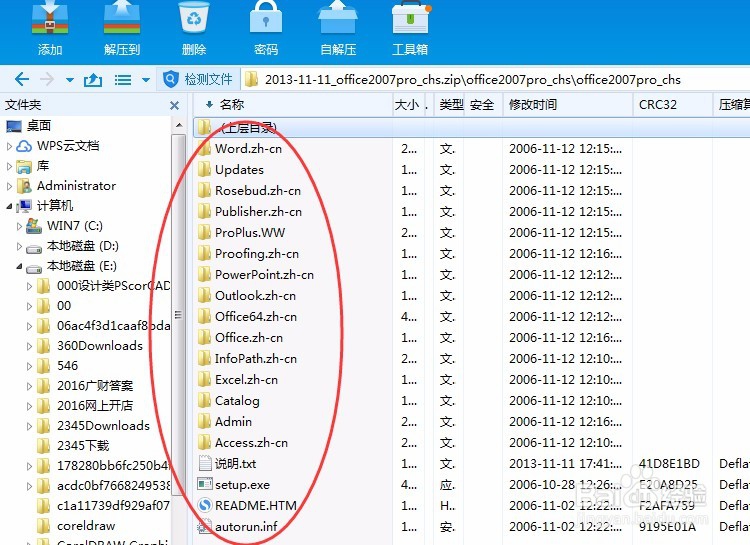This screenshot has height=545, width=750.
Task: Open the 密码 (Password) lock tool
Action: (266, 18)
